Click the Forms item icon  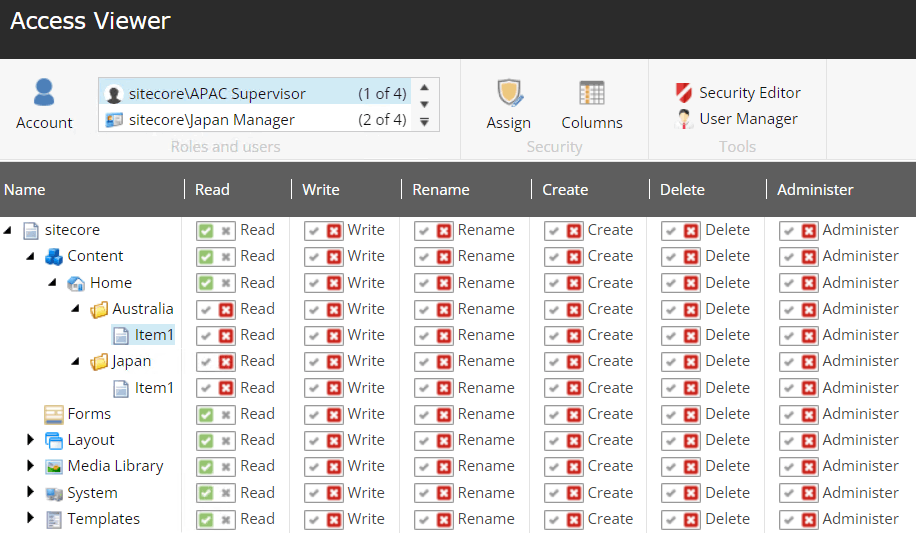pos(54,414)
